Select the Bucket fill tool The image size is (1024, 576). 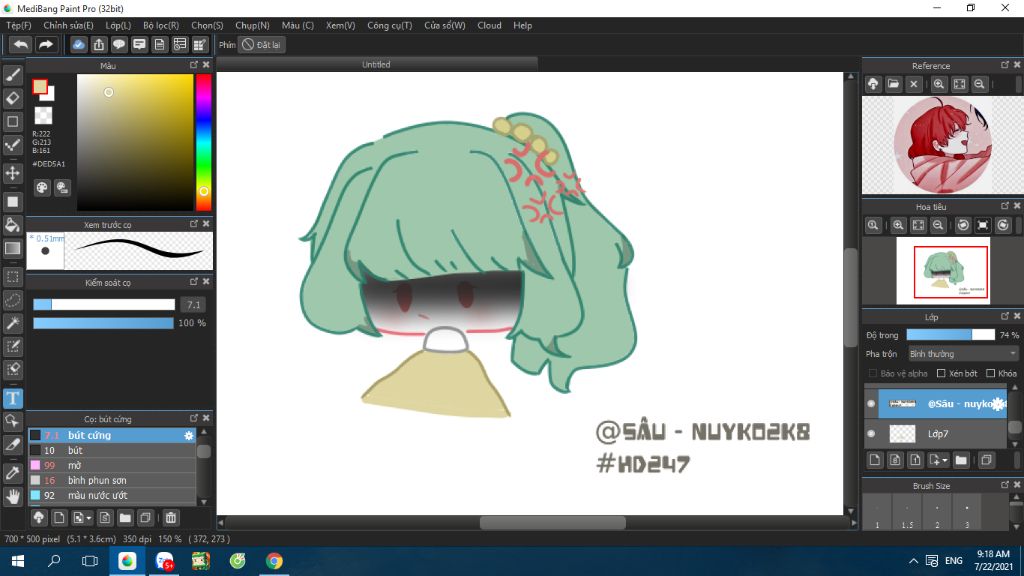pos(12,225)
